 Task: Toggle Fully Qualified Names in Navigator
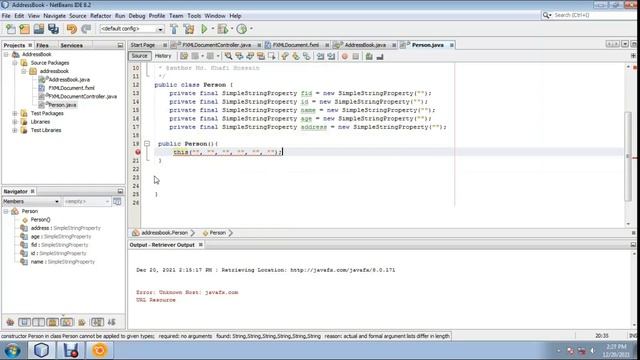click(x=82, y=322)
